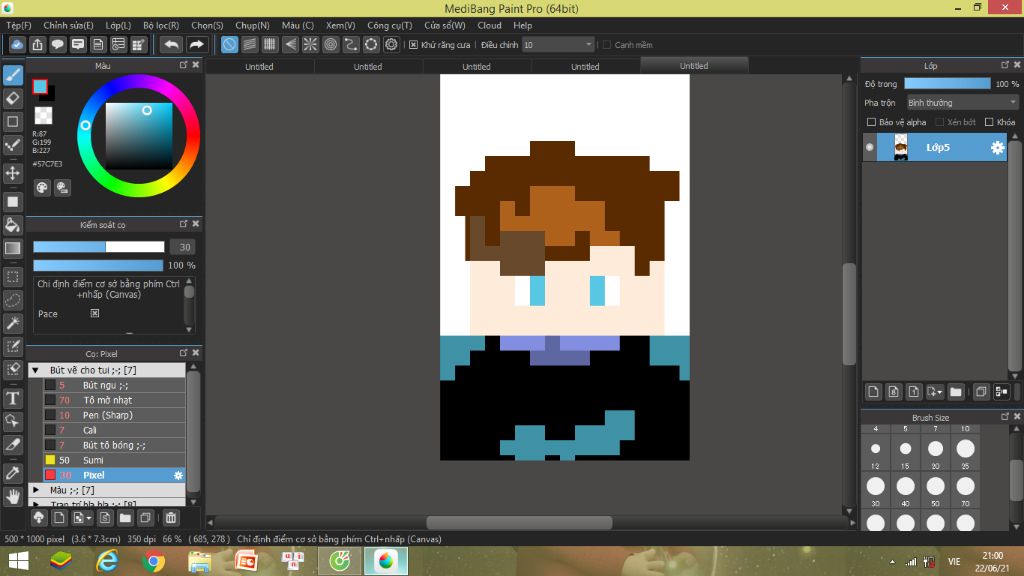Enable the Khóa lock checkbox
This screenshot has width=1024, height=576.
pos(989,122)
